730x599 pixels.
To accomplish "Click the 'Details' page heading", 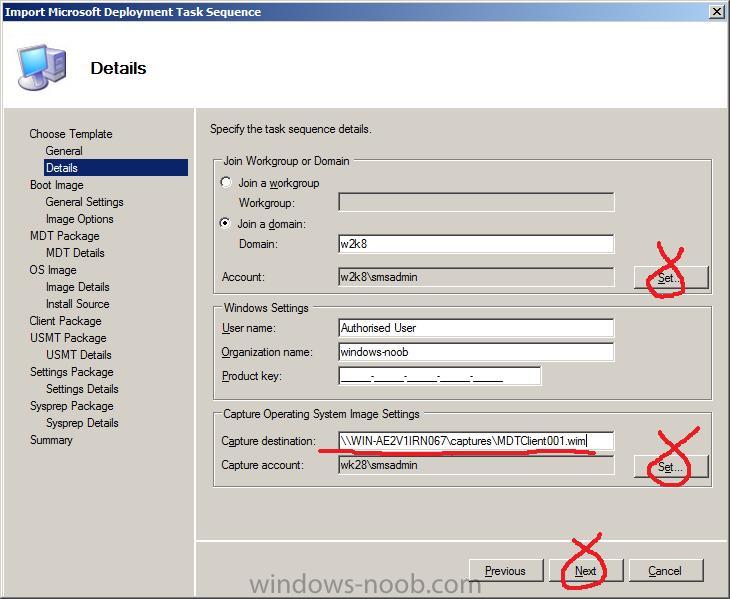I will tap(118, 68).
